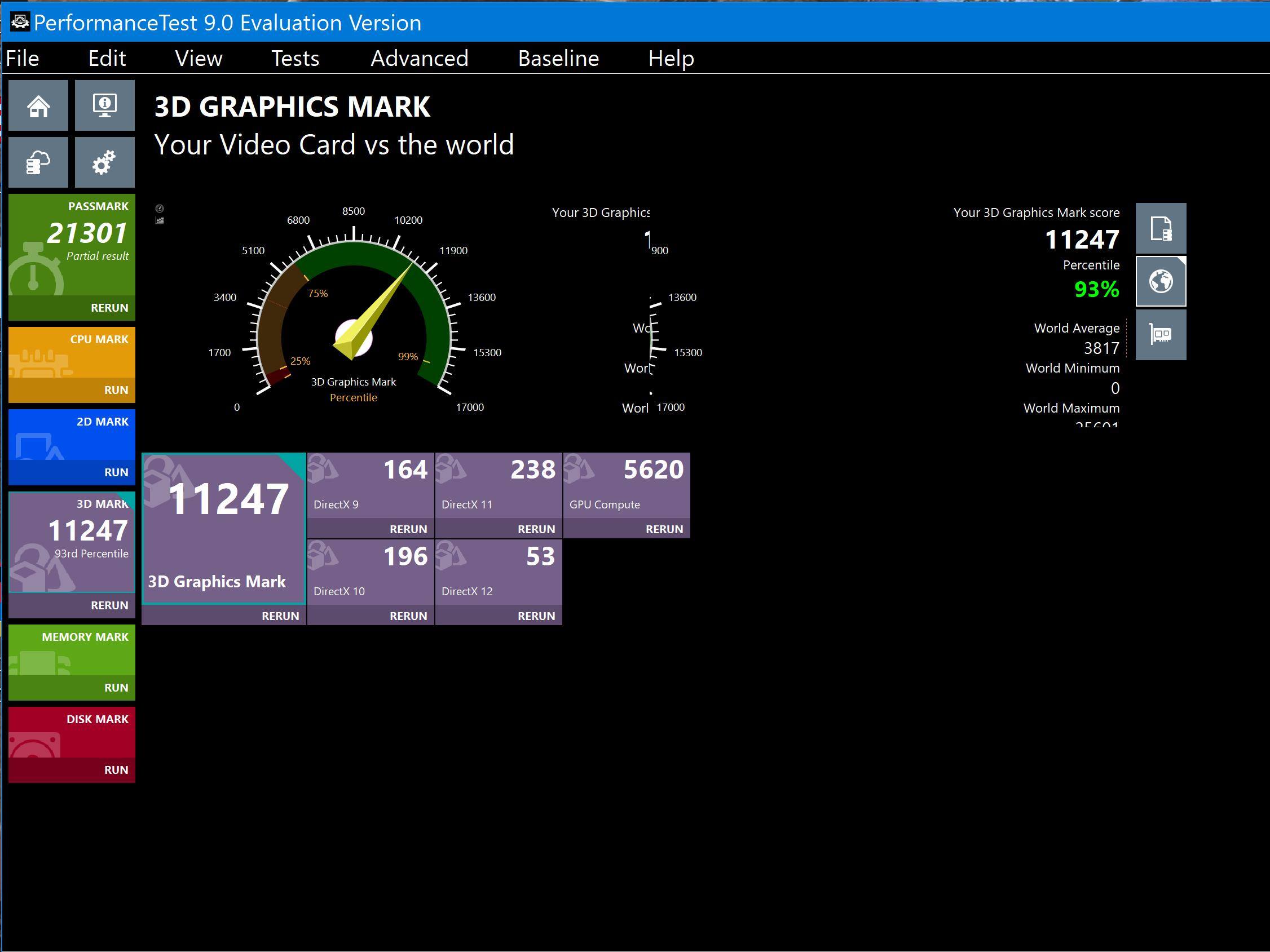This screenshot has height=952, width=1270.
Task: Rerun the GPU Compute test
Action: click(664, 529)
